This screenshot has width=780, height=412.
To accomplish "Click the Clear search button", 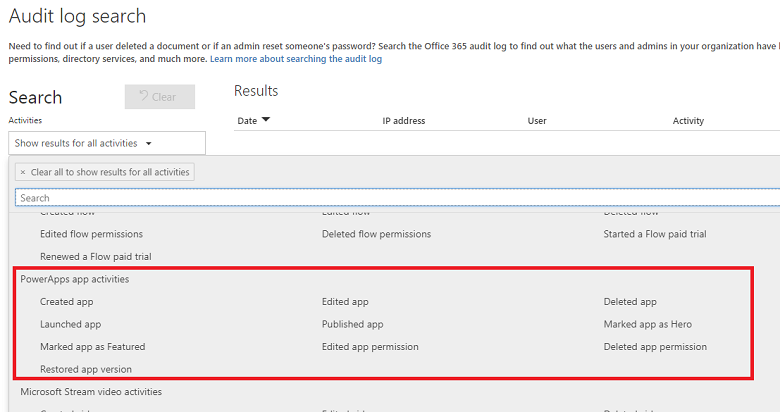I will [160, 97].
